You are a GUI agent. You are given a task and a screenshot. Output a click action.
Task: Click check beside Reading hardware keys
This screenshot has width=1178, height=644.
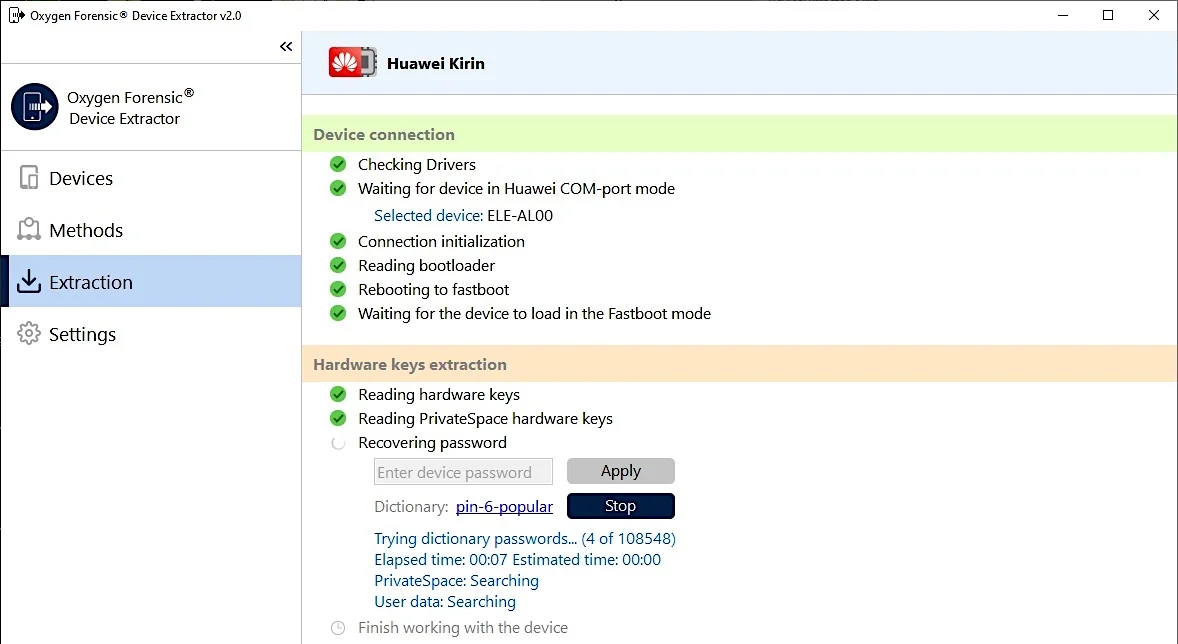[338, 394]
